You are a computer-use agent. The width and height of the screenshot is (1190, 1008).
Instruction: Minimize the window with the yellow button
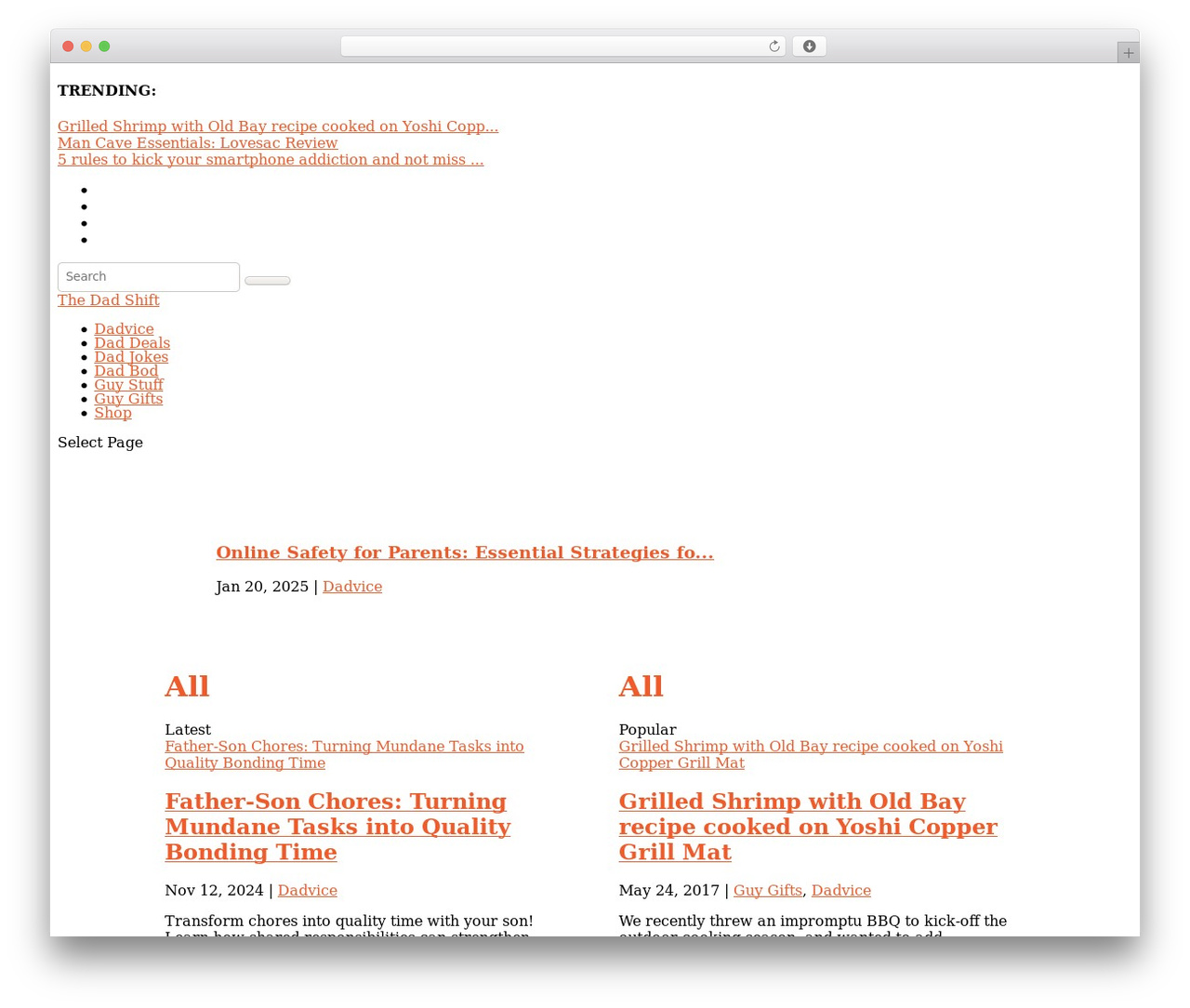(86, 46)
